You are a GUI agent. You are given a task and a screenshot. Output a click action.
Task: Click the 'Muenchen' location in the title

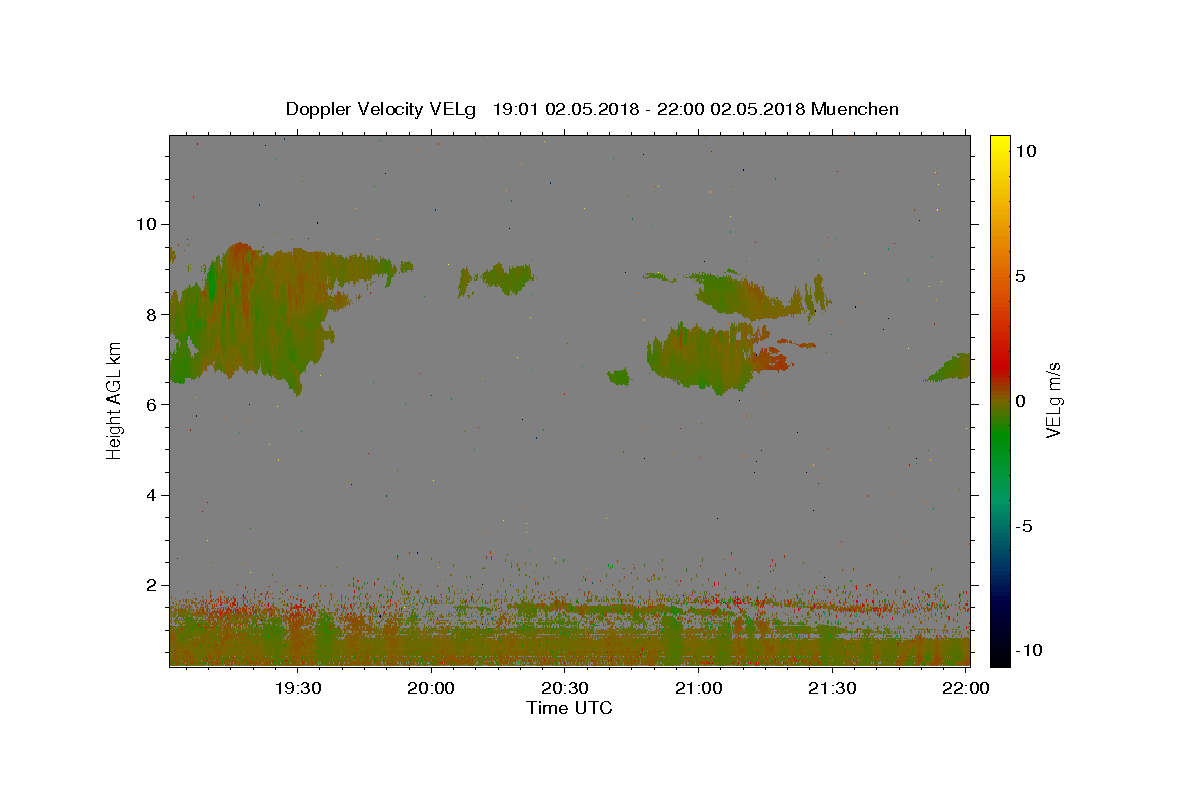[855, 109]
